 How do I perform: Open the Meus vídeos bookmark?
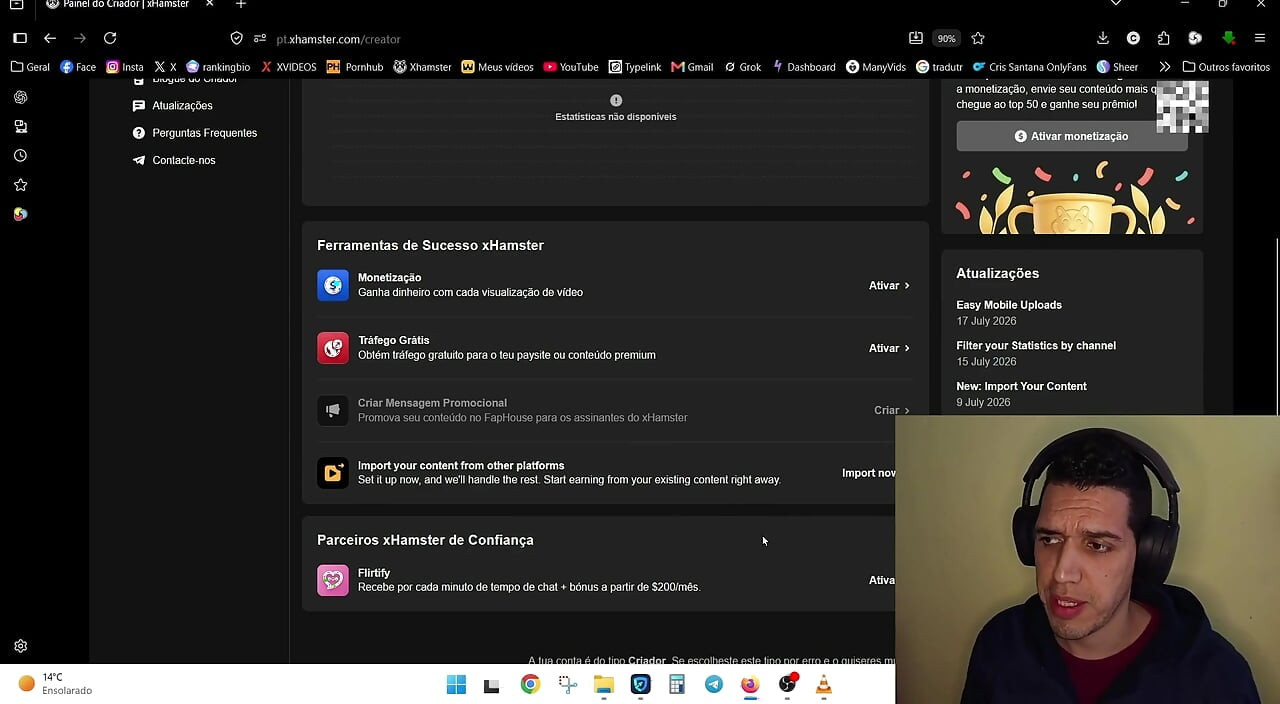tap(497, 67)
